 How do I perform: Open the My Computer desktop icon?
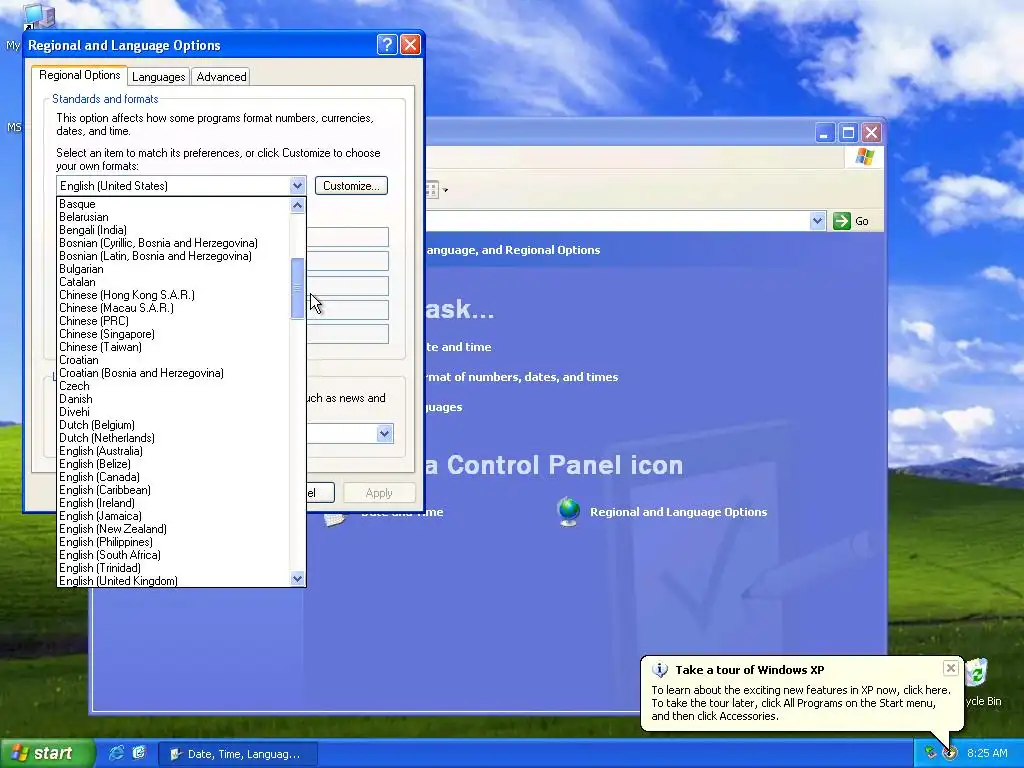point(38,16)
